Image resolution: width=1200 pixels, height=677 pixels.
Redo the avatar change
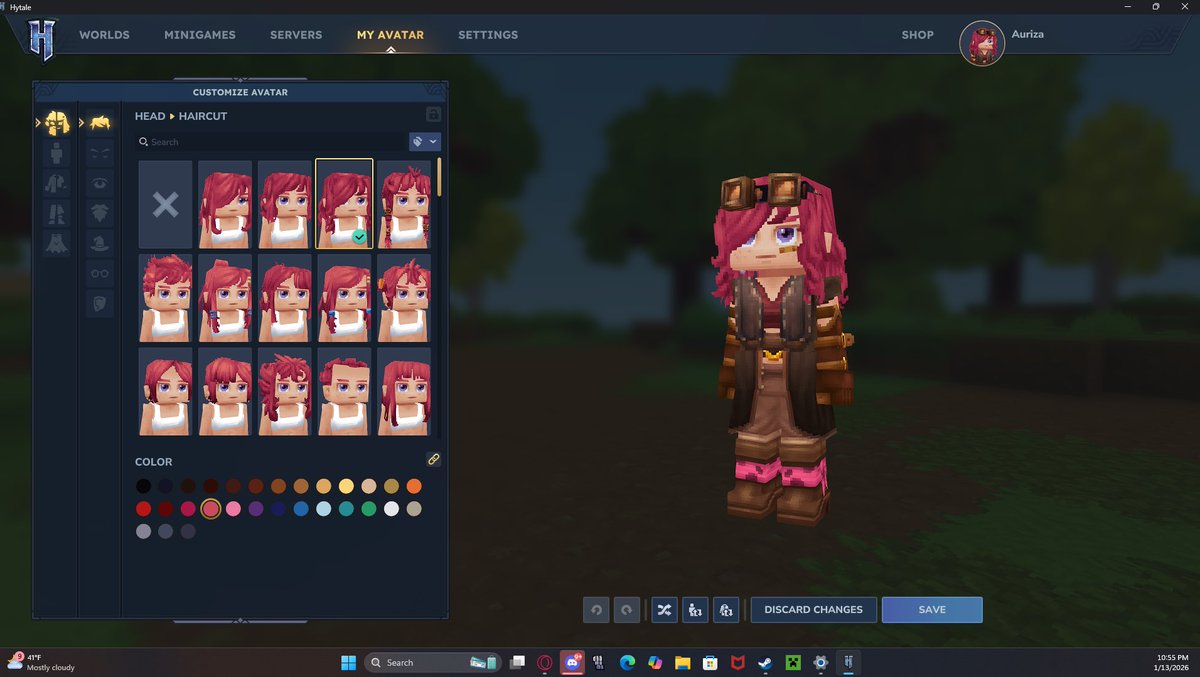(627, 610)
